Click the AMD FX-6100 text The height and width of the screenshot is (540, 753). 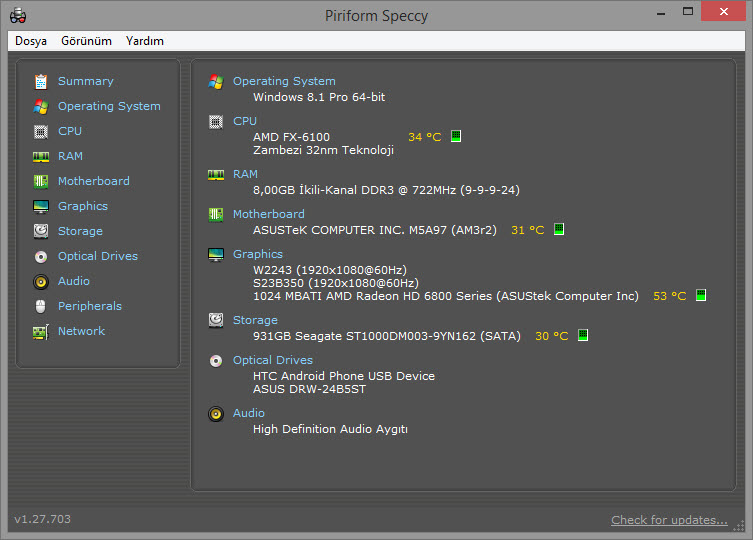coord(291,137)
